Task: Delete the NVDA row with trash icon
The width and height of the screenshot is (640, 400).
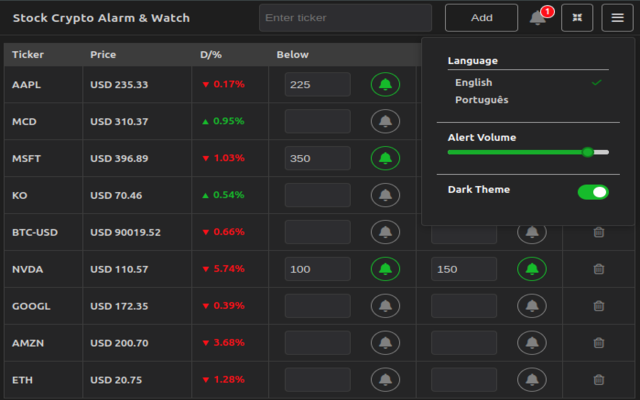Action: [599, 269]
